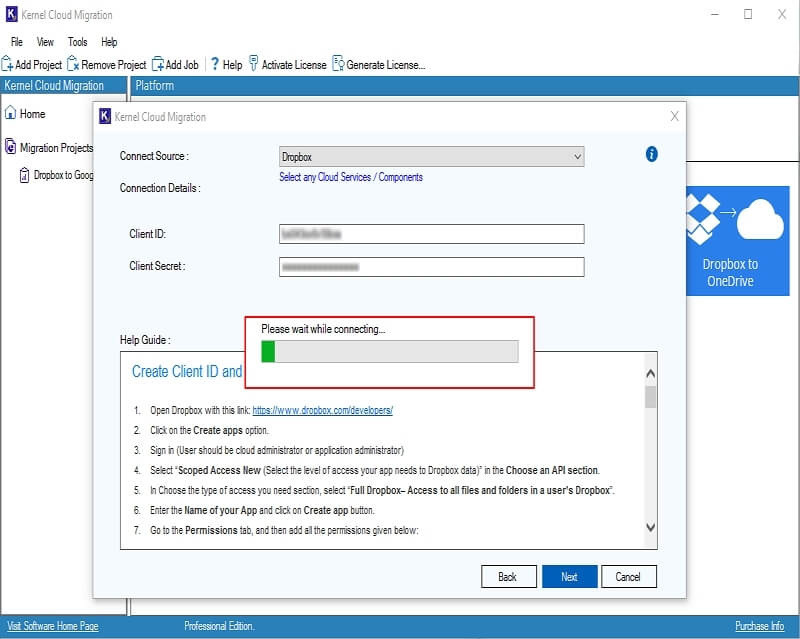Image resolution: width=800 pixels, height=639 pixels.
Task: Select the Dropbox to Goog project item
Action: coord(56,175)
